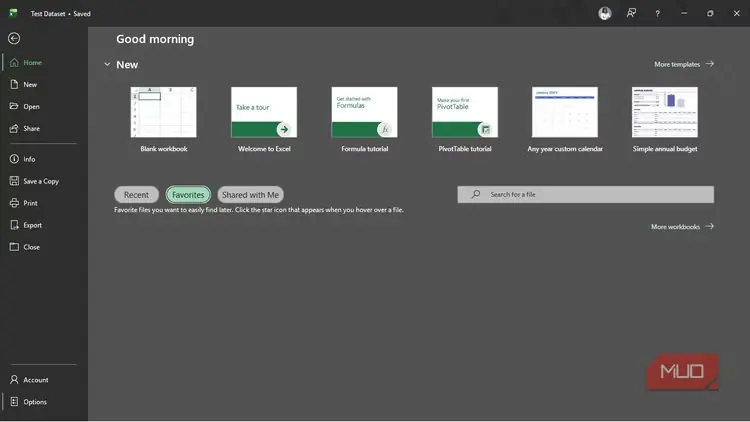Click the New page icon
Image resolution: width=750 pixels, height=422 pixels.
(14, 85)
